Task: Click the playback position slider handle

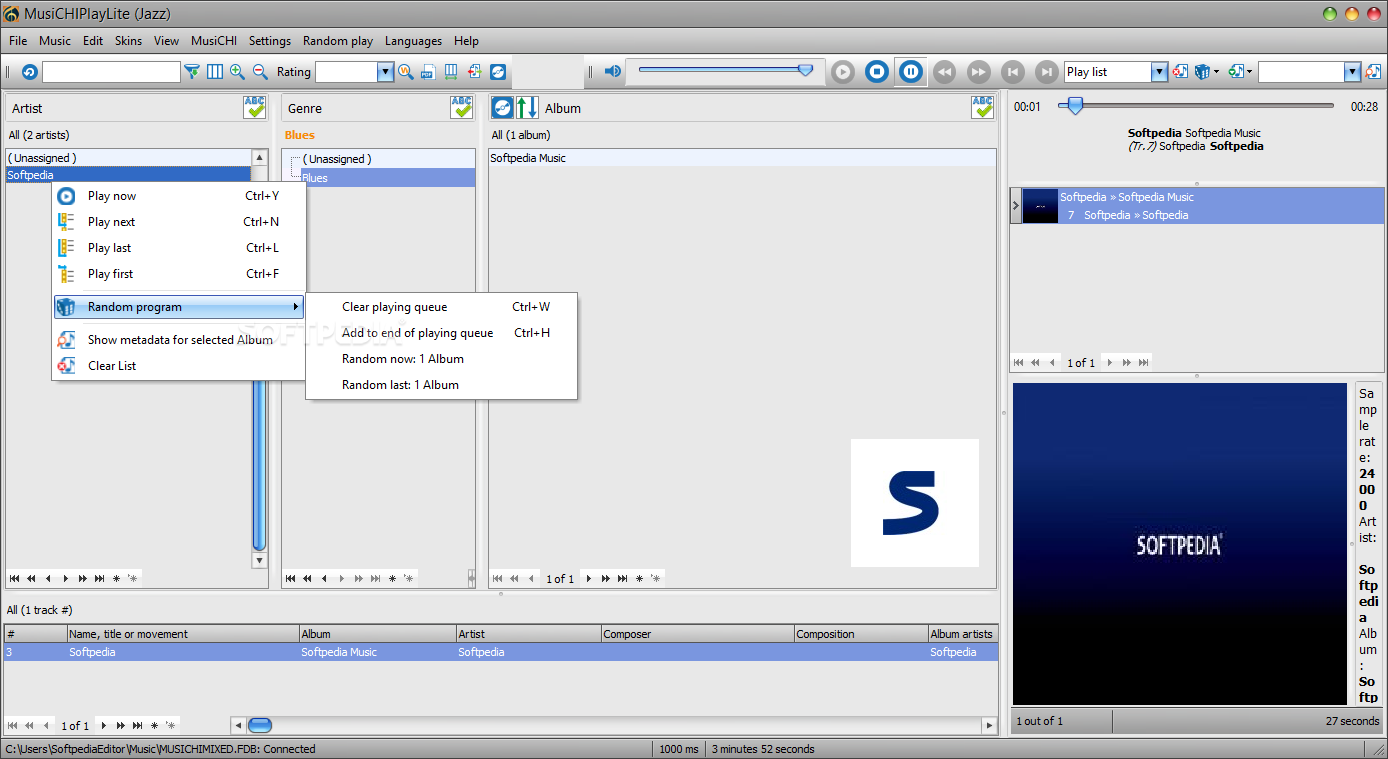Action: tap(1075, 106)
